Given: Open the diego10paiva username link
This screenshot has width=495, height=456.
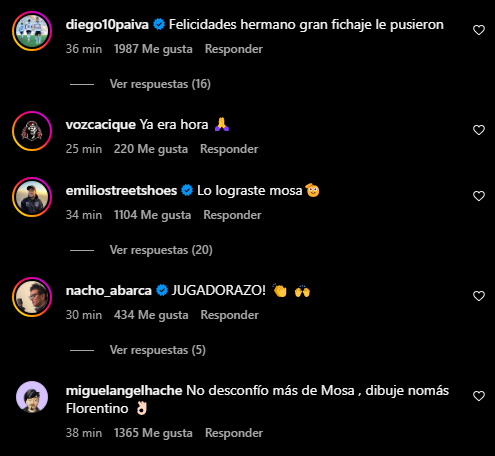Looking at the screenshot, I should [107, 25].
